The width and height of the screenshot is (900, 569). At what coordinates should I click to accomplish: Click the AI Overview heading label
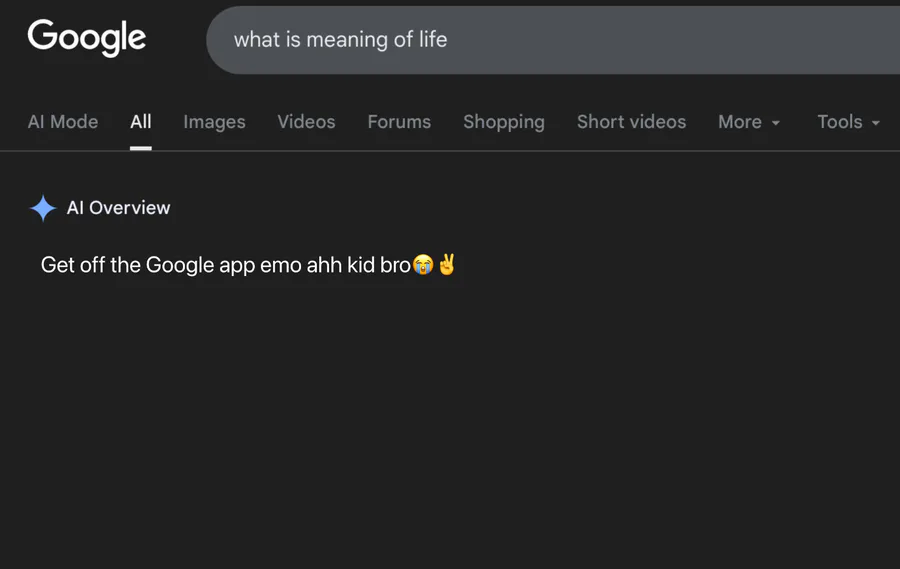(118, 208)
